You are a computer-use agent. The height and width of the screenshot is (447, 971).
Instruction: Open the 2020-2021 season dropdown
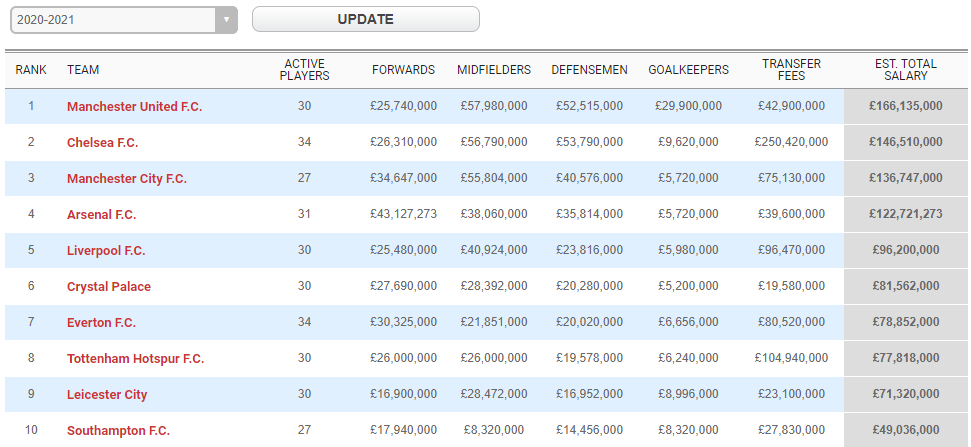point(121,20)
